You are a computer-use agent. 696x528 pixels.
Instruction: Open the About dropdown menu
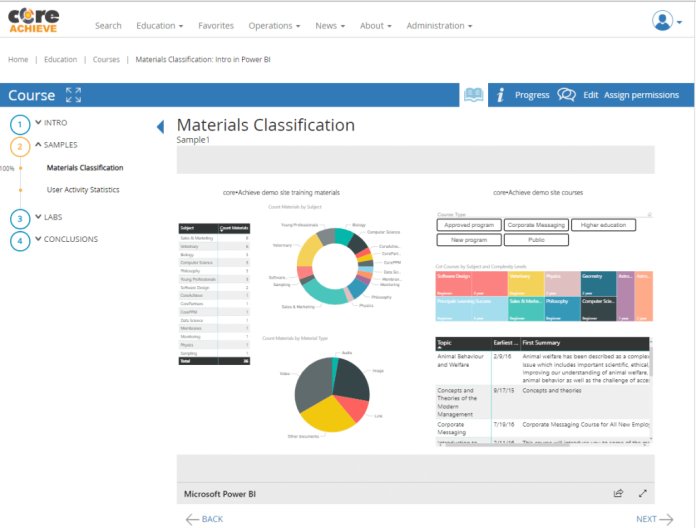[x=376, y=26]
